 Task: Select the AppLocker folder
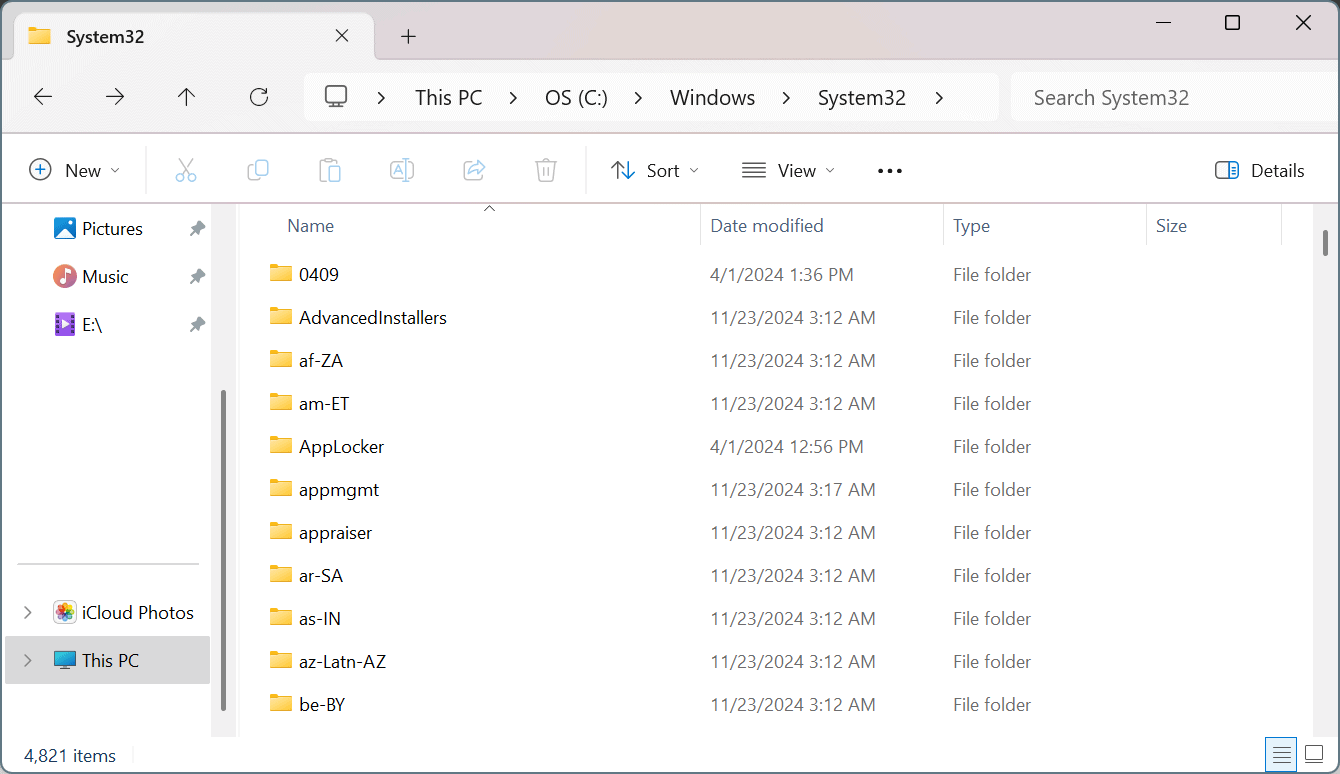pos(341,447)
